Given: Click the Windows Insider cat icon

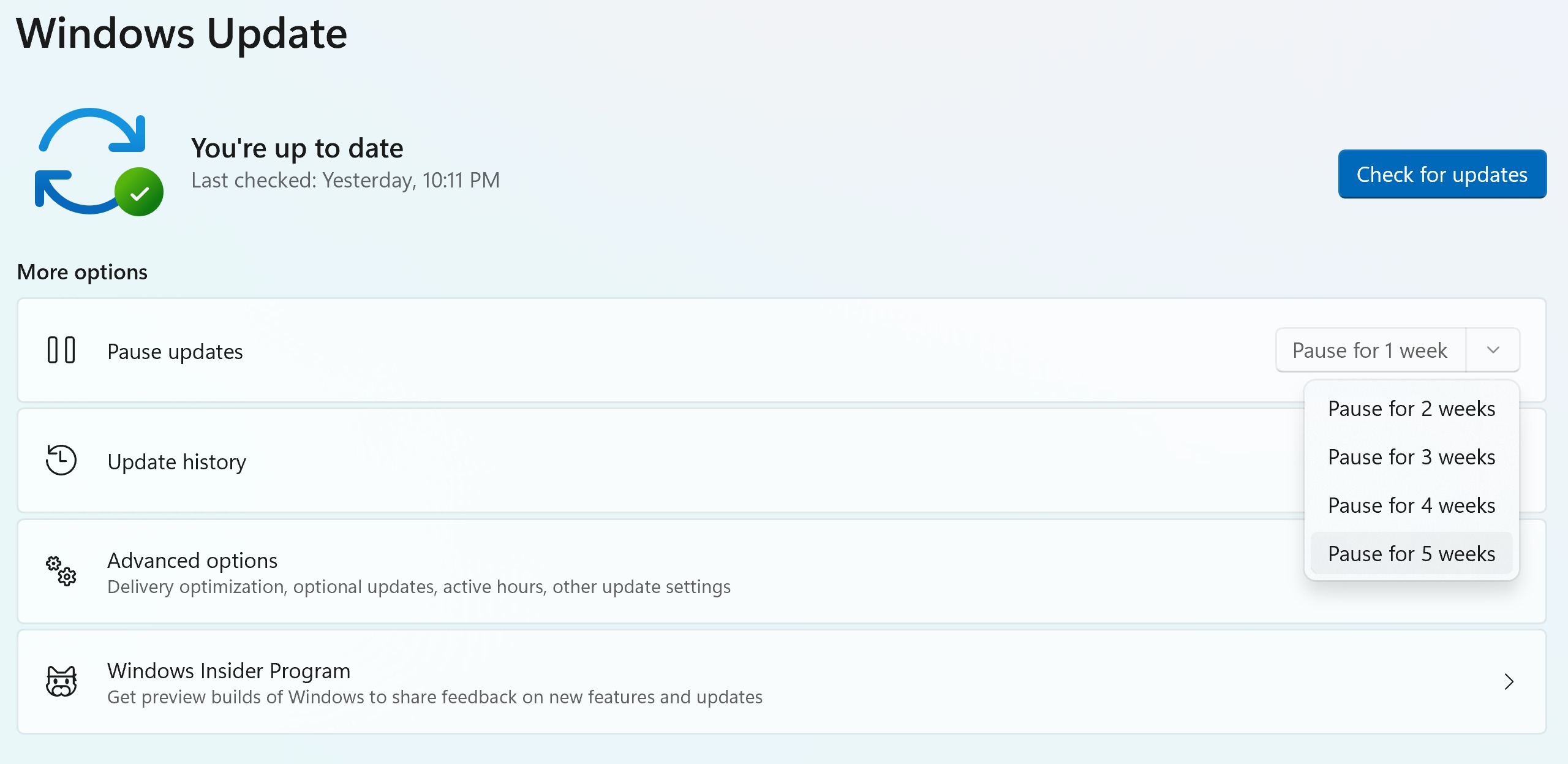Looking at the screenshot, I should click(x=61, y=681).
